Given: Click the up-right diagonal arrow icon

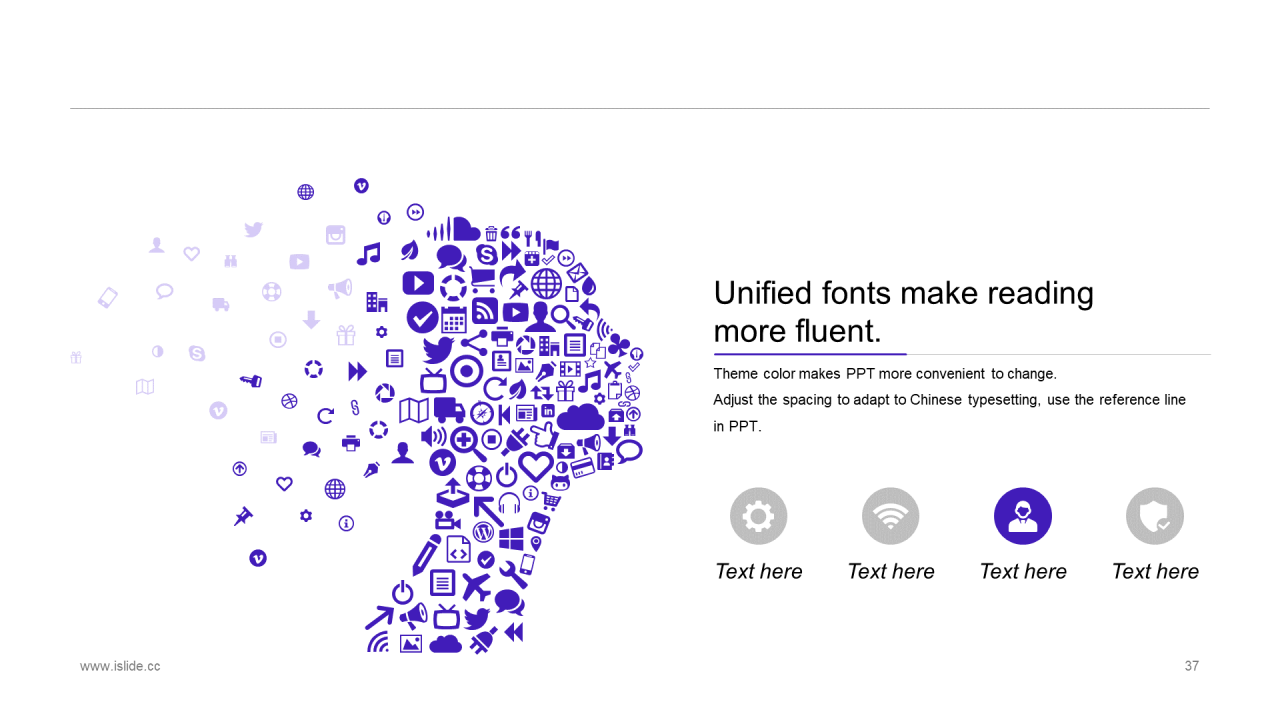Looking at the screenshot, I should tap(380, 618).
